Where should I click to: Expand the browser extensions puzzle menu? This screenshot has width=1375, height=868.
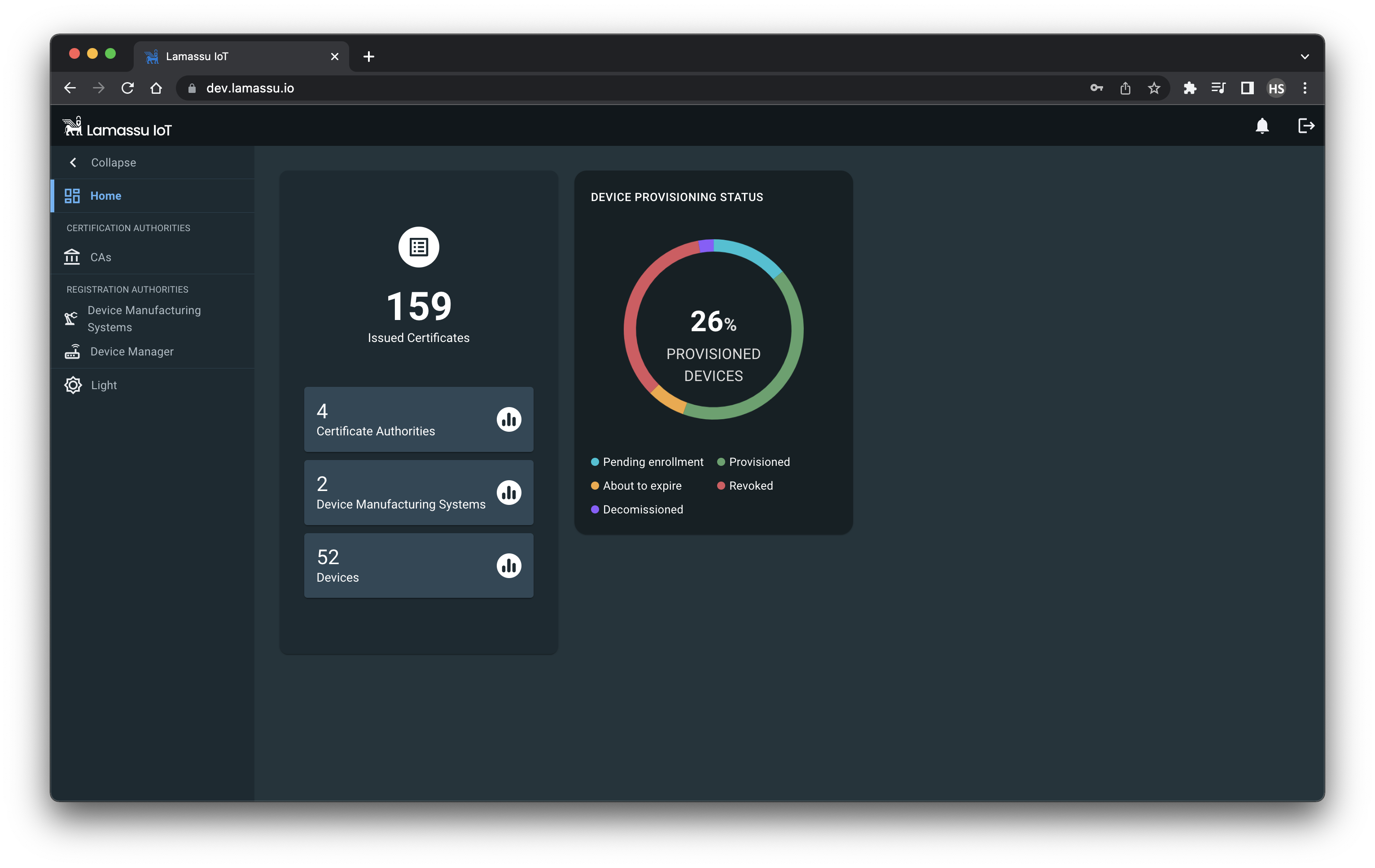click(1191, 88)
